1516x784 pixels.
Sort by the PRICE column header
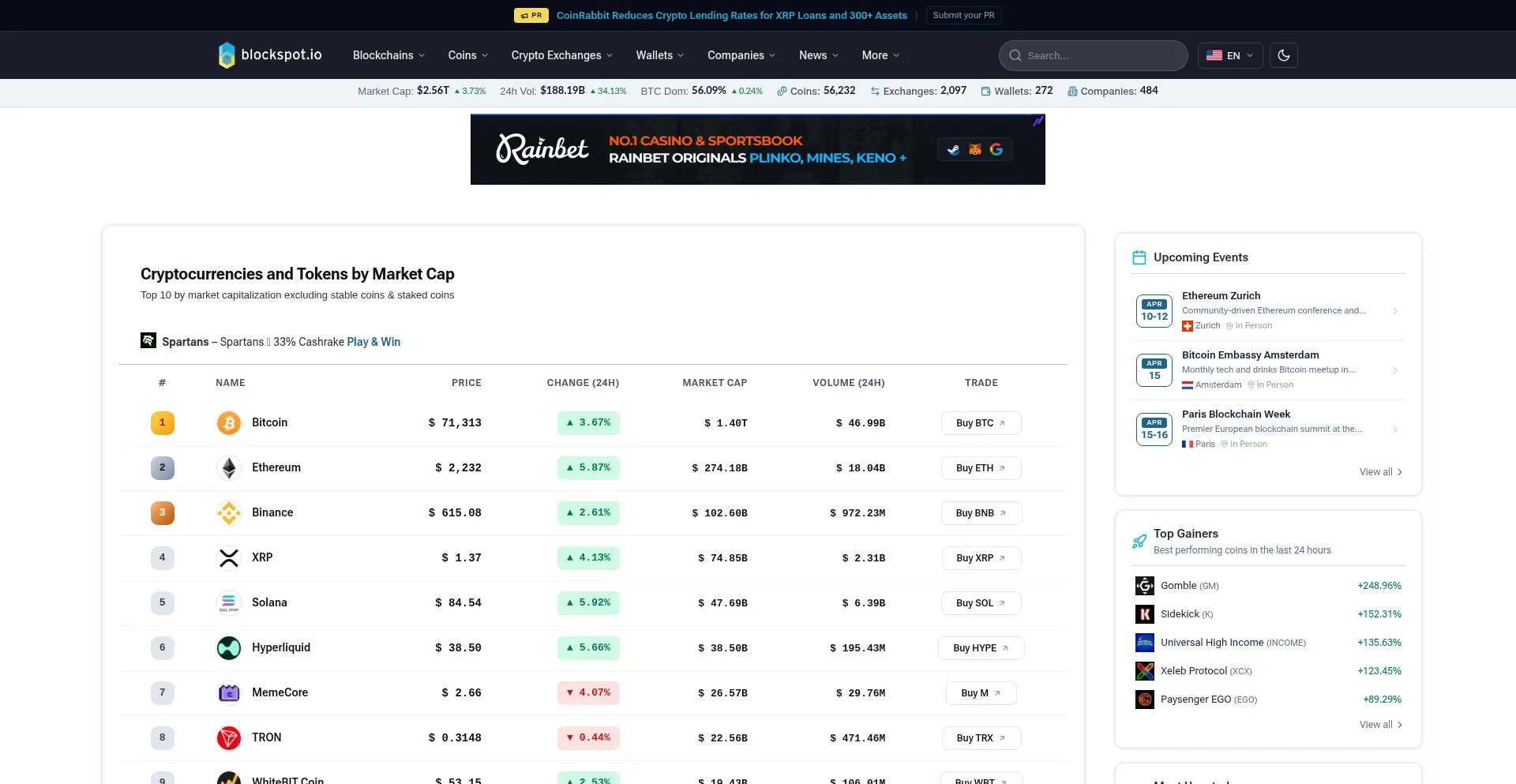click(x=466, y=383)
